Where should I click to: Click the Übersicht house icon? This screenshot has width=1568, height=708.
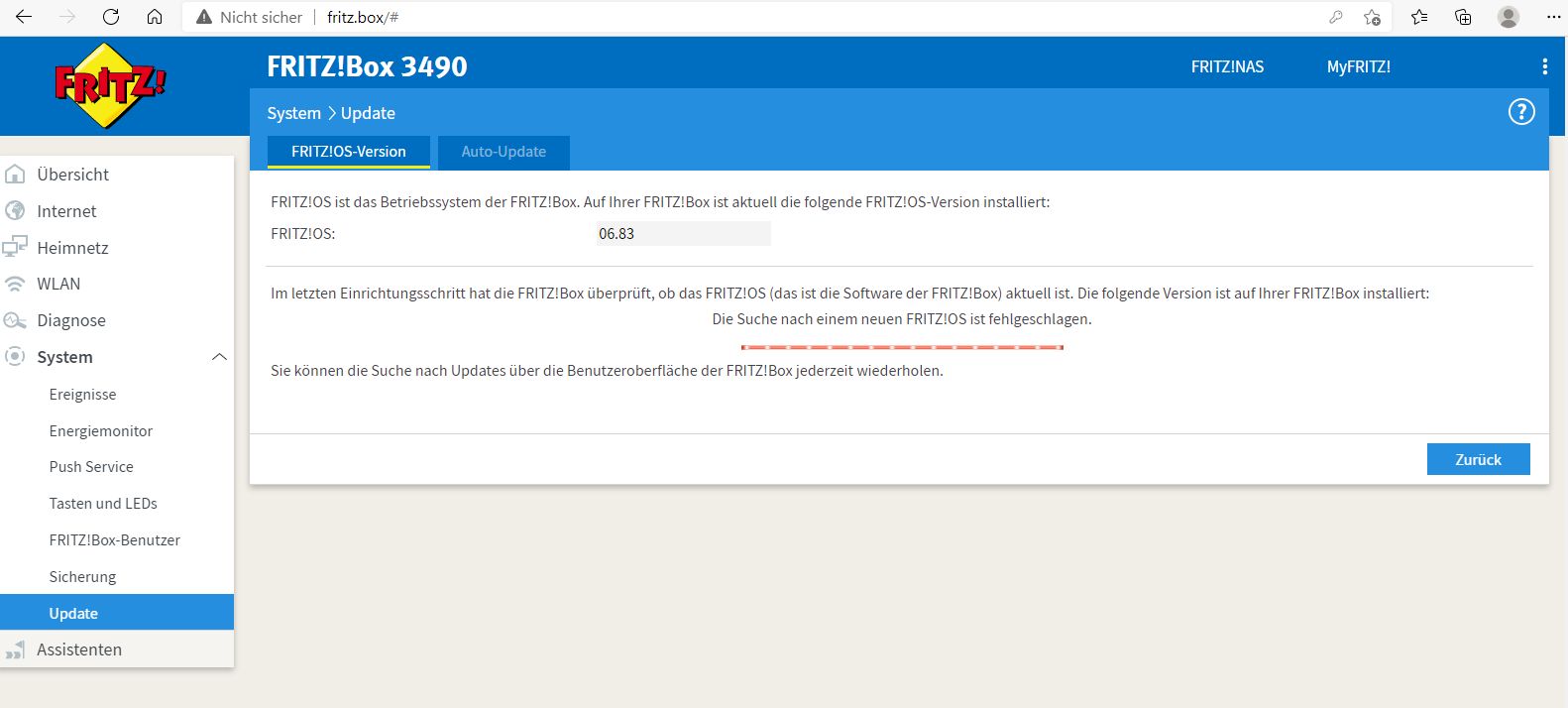pyautogui.click(x=15, y=175)
